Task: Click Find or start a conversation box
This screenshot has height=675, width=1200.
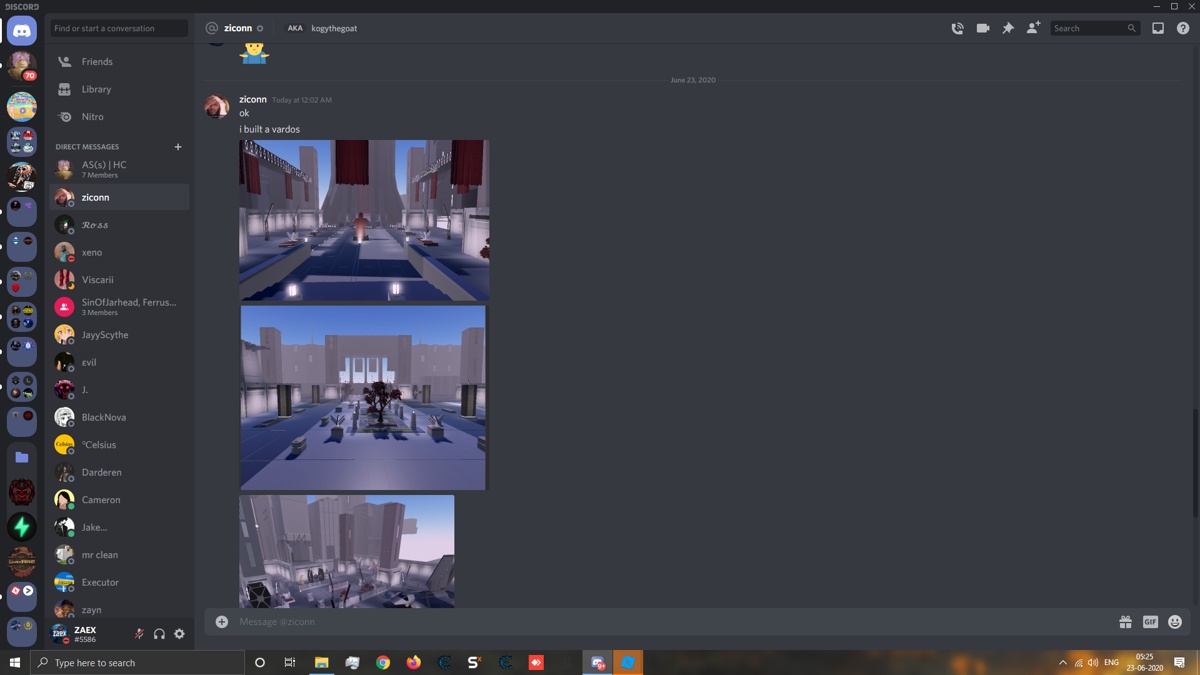Action: coord(119,28)
